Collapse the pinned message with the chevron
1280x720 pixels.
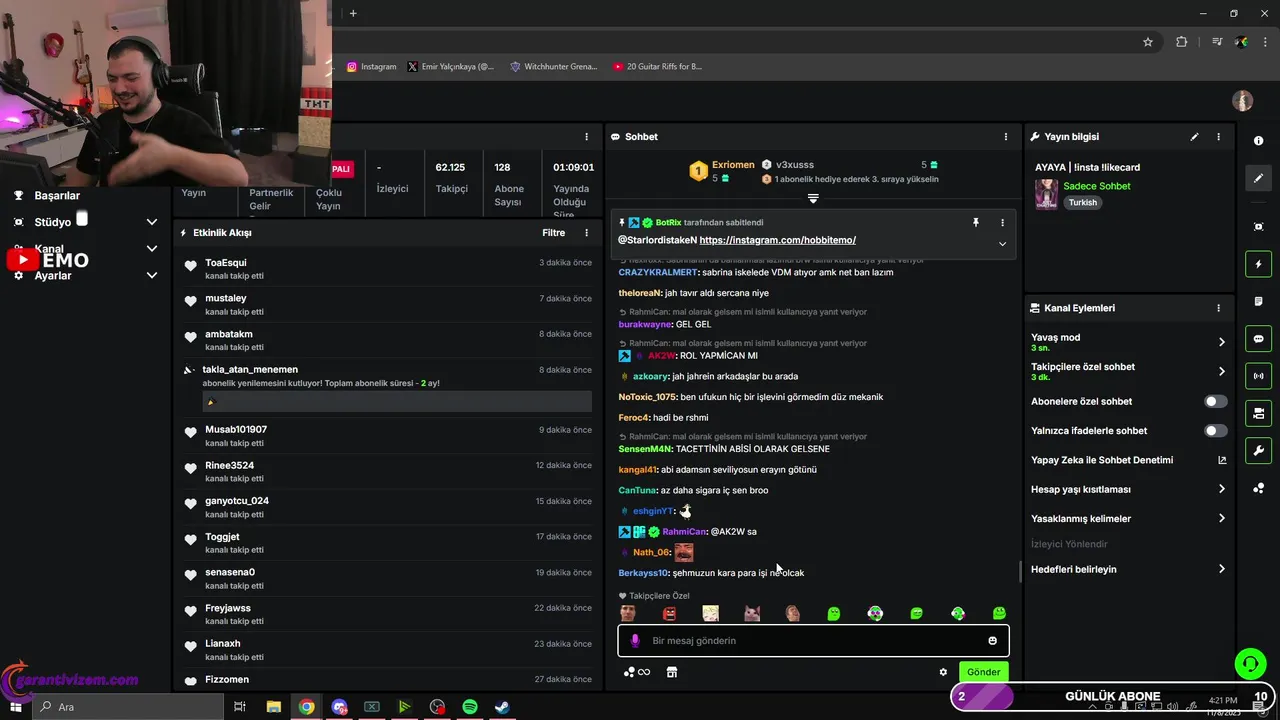coord(1002,244)
